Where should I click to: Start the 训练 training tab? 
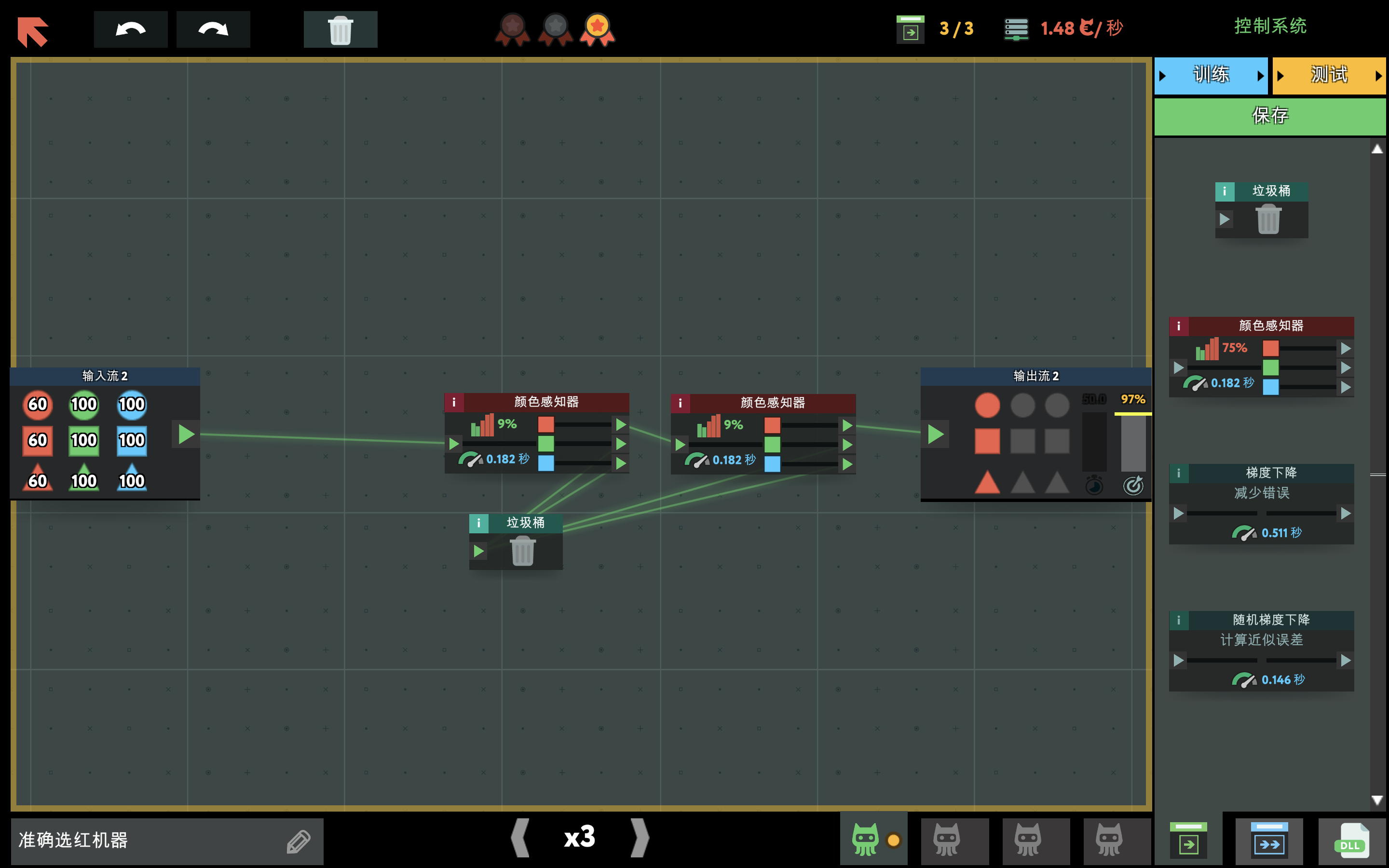[x=1211, y=75]
